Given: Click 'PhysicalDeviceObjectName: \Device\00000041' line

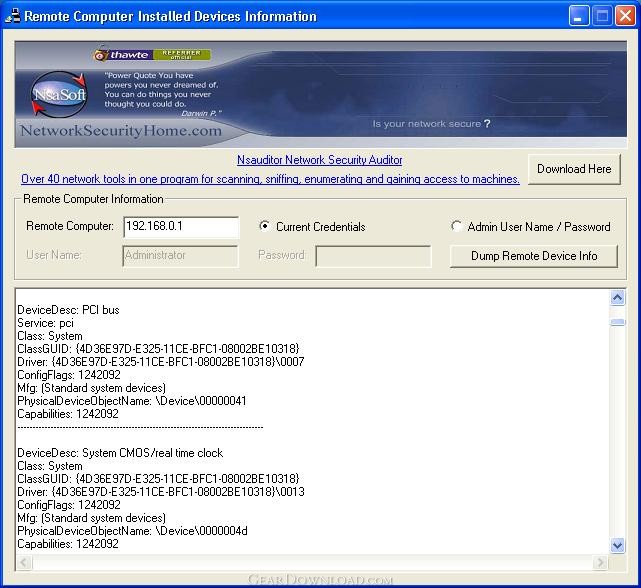Looking at the screenshot, I should 132,401.
